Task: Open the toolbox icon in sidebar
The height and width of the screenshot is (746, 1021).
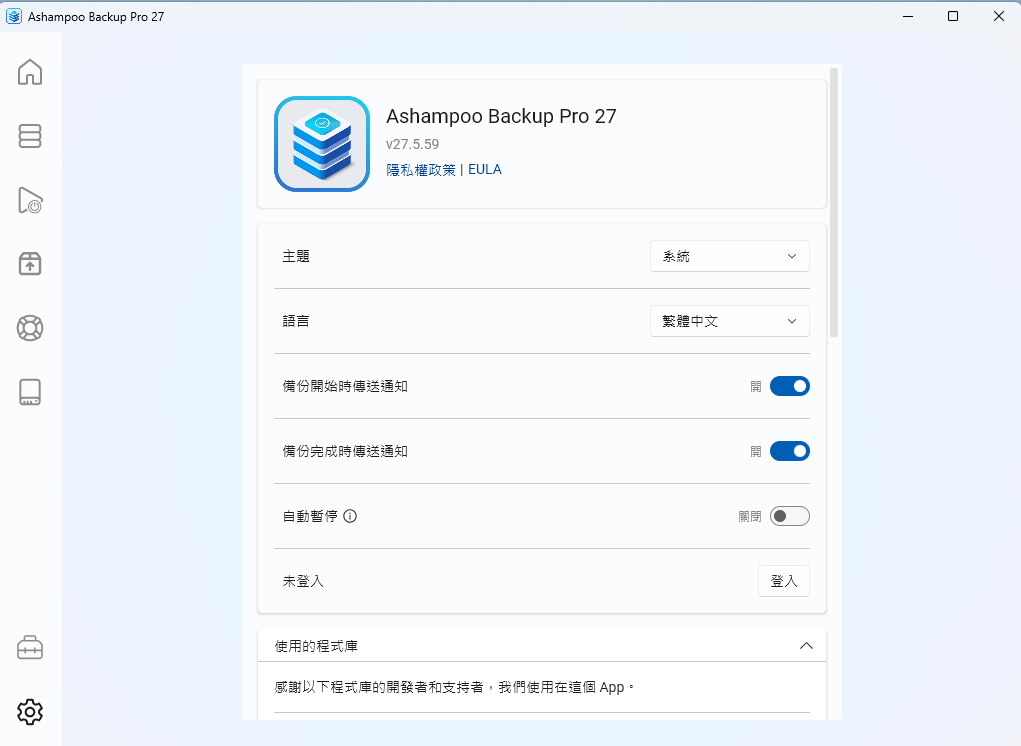Action: pyautogui.click(x=30, y=648)
